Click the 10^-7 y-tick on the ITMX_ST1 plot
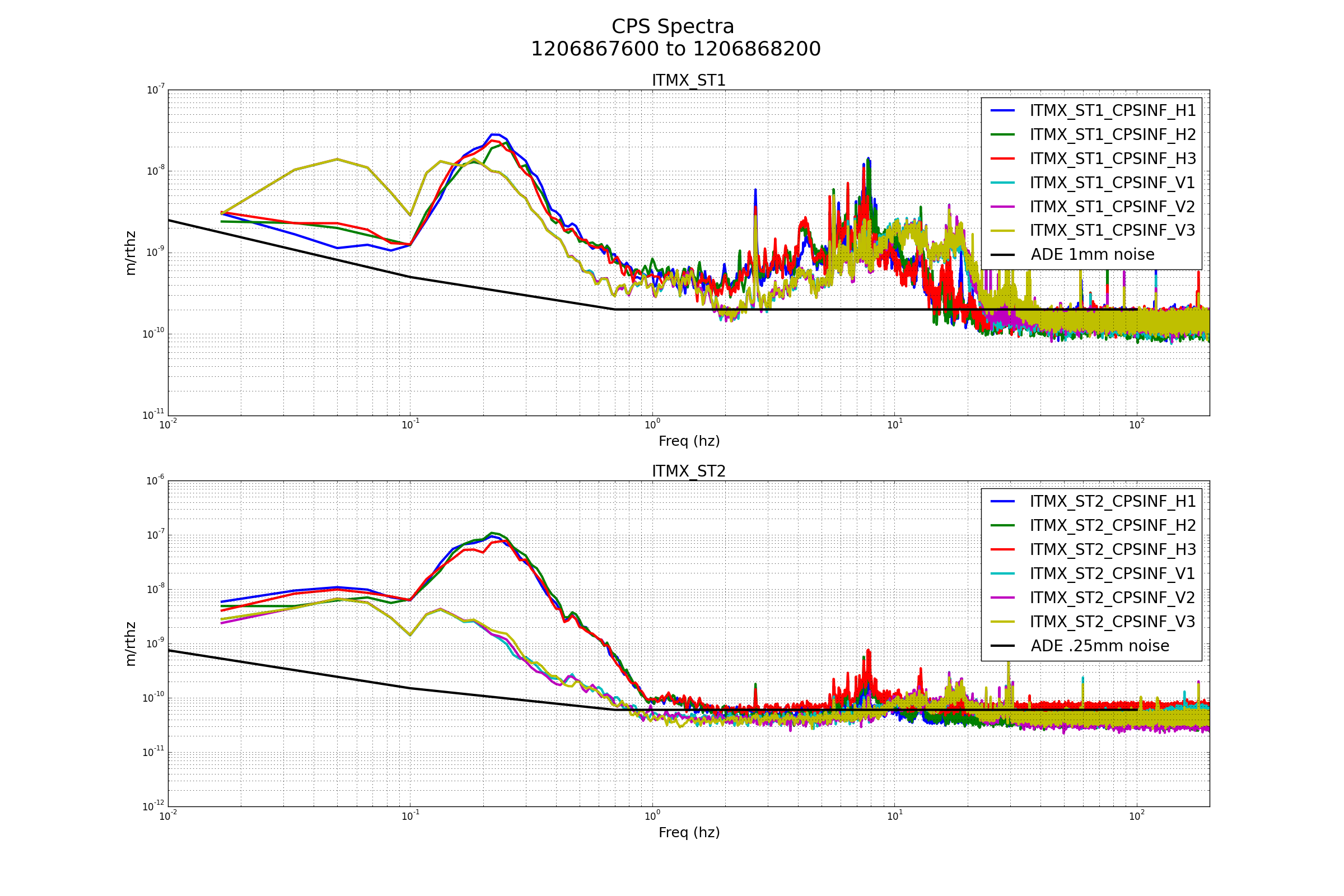1344x896 pixels. pos(155,89)
